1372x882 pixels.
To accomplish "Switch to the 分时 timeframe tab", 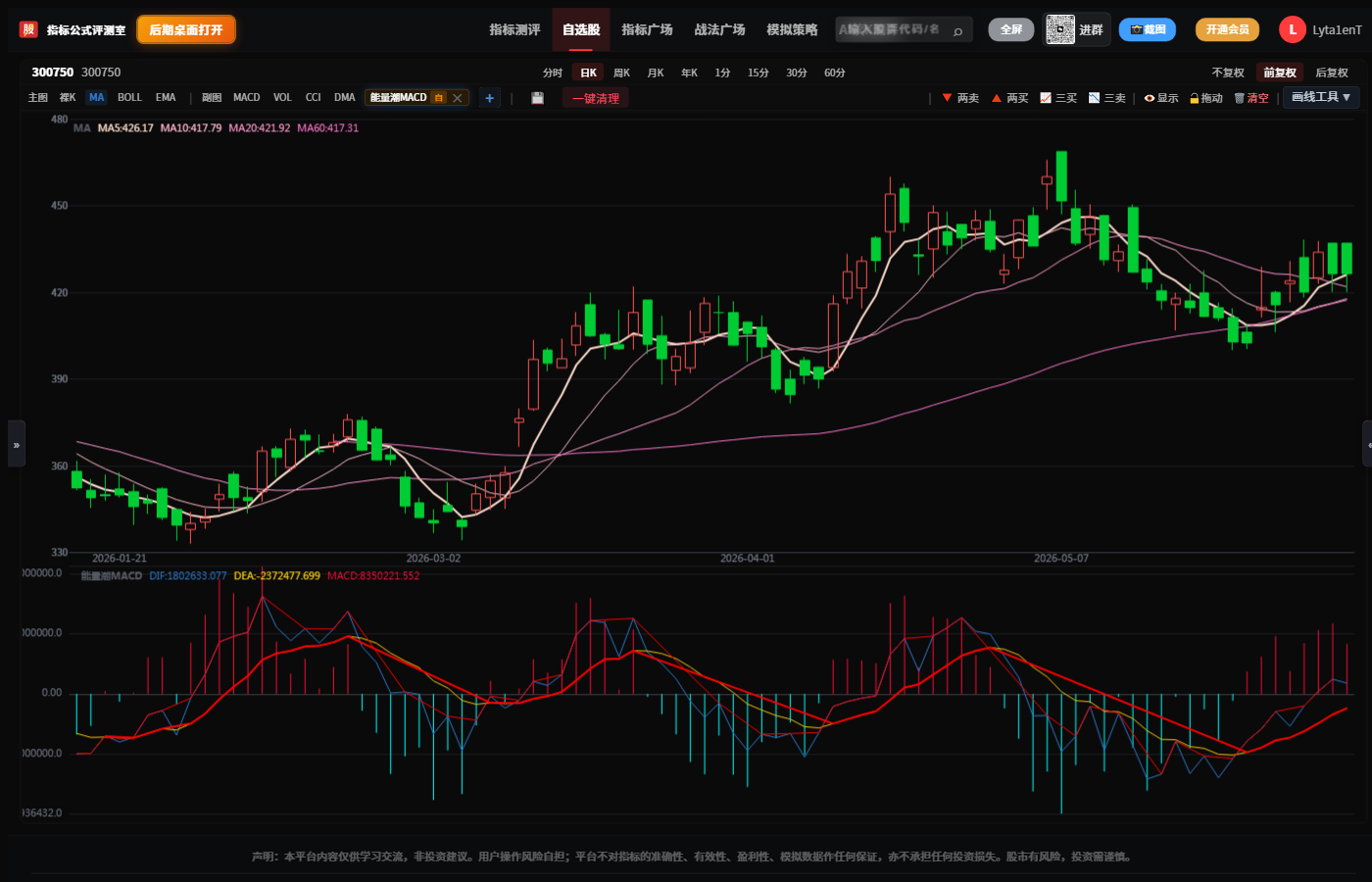I will [553, 73].
